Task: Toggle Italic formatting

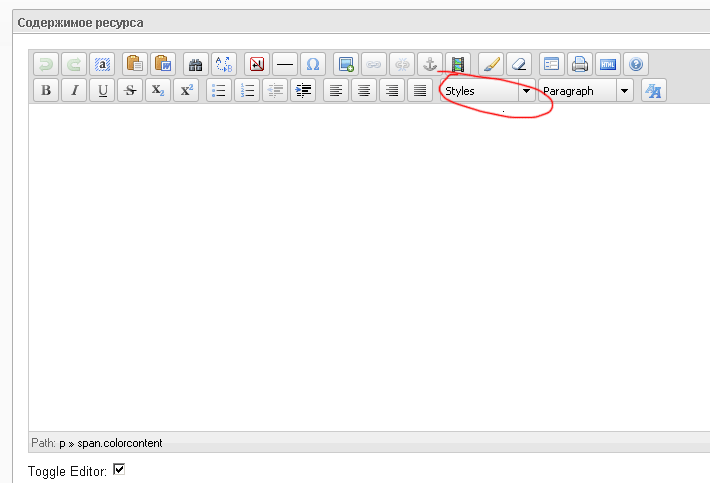Action: 74,90
